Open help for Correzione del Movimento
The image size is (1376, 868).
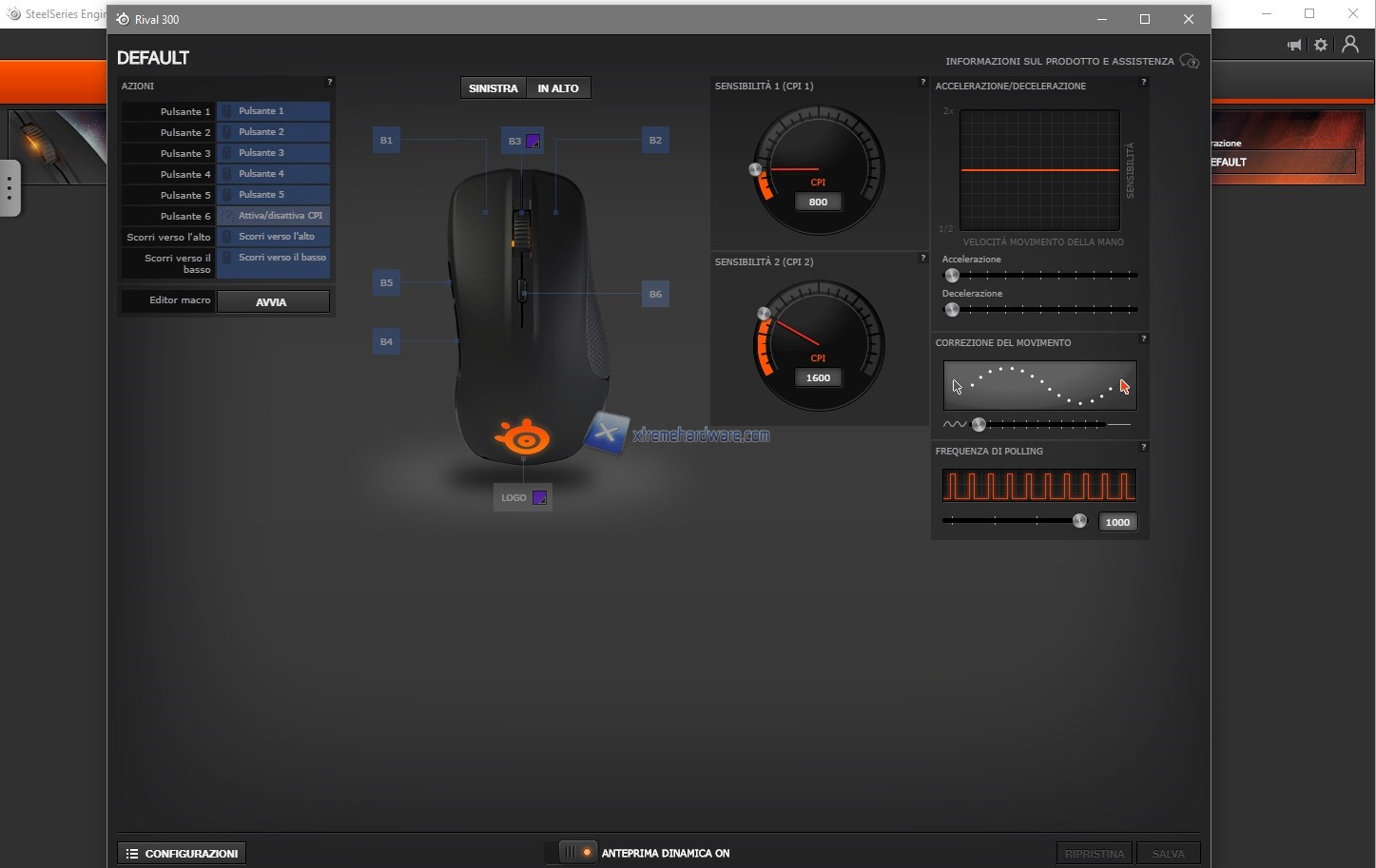pyautogui.click(x=1143, y=338)
